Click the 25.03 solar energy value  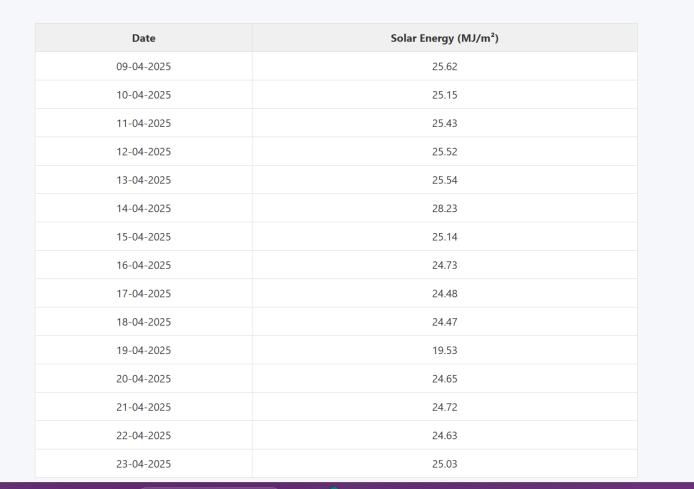[444, 463]
